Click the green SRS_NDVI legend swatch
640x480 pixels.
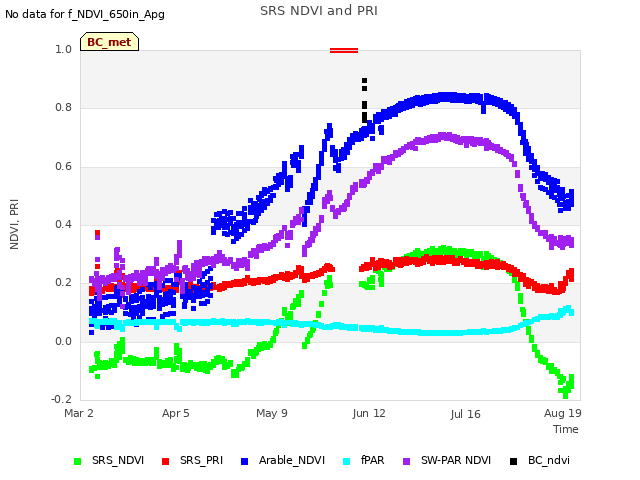78,461
